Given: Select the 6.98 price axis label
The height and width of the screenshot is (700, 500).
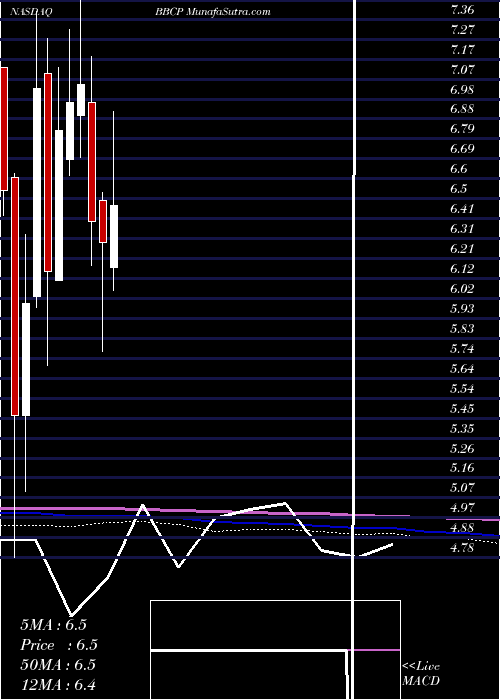Looking at the screenshot, I should point(462,90).
